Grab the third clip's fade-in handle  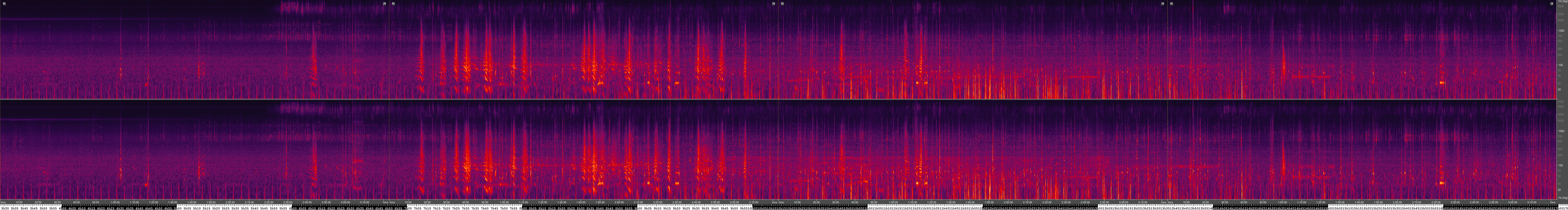click(783, 4)
